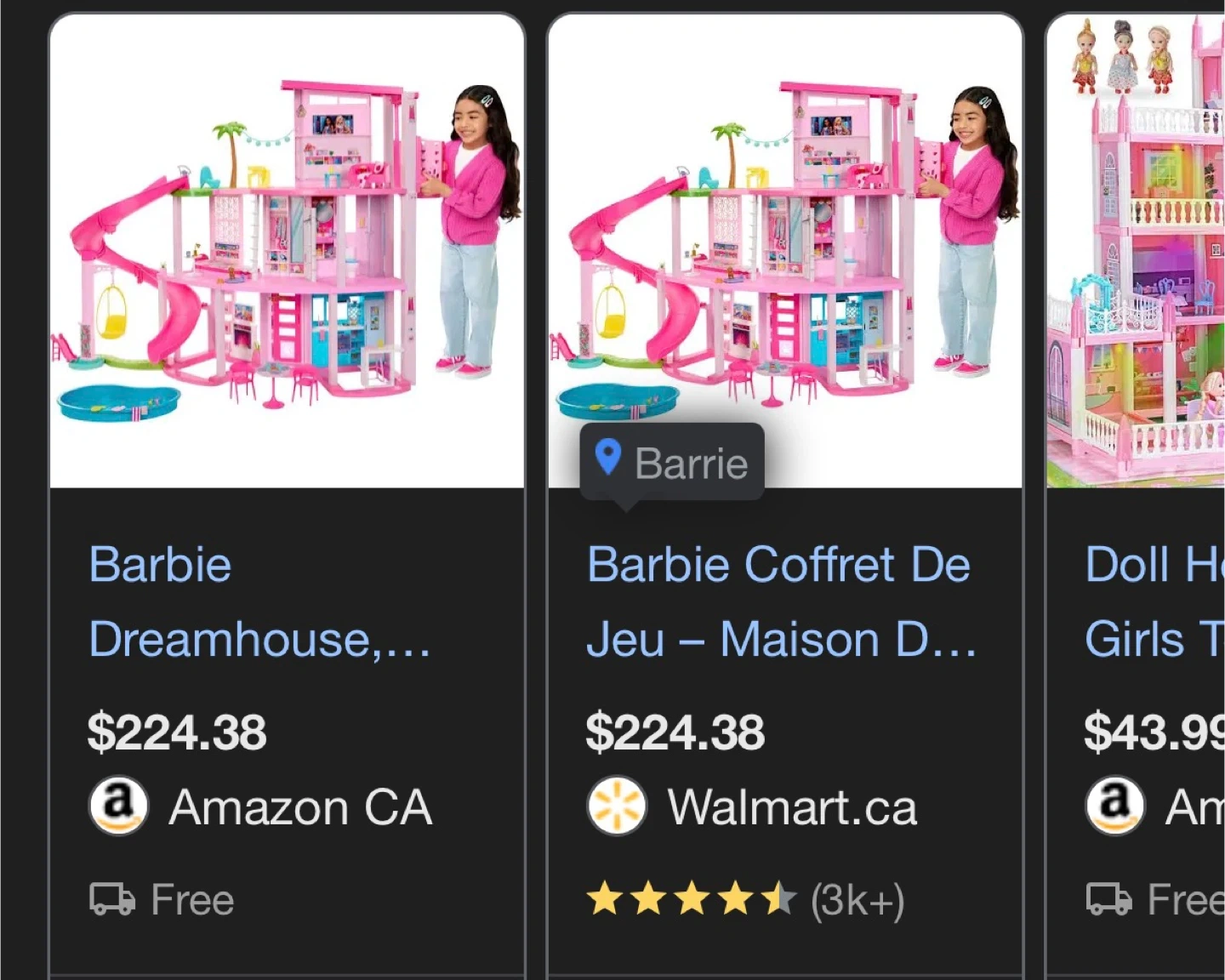The height and width of the screenshot is (980, 1225).
Task: Click the blue location pin icon
Action: click(x=607, y=458)
